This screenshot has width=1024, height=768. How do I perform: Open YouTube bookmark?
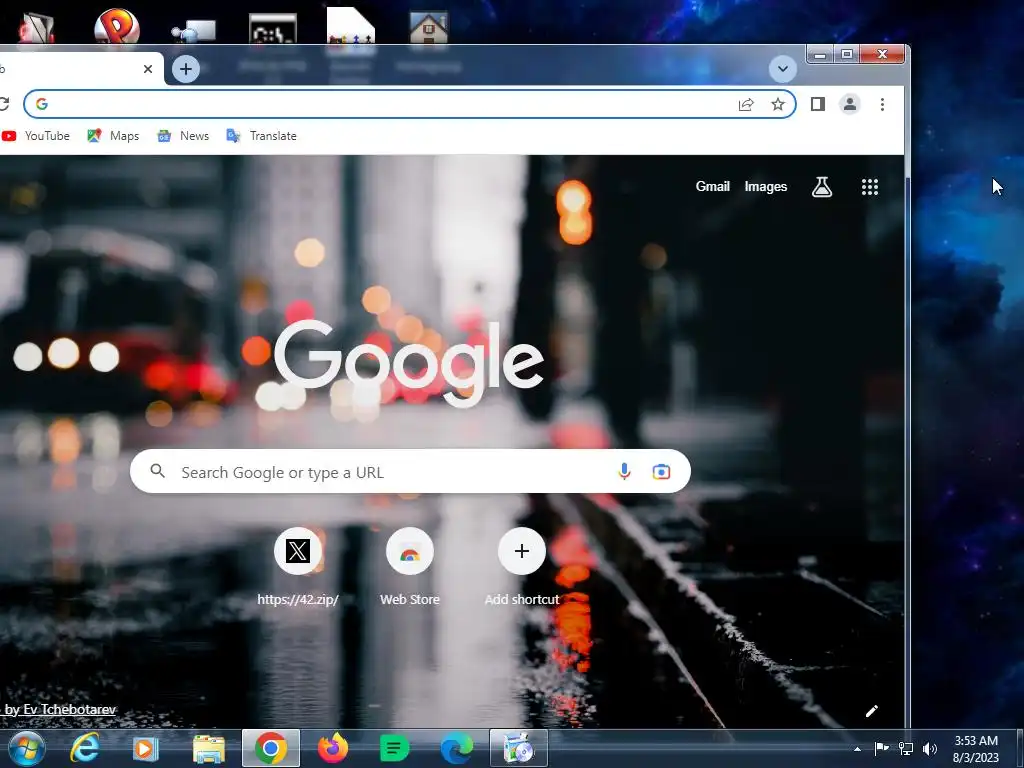36,136
